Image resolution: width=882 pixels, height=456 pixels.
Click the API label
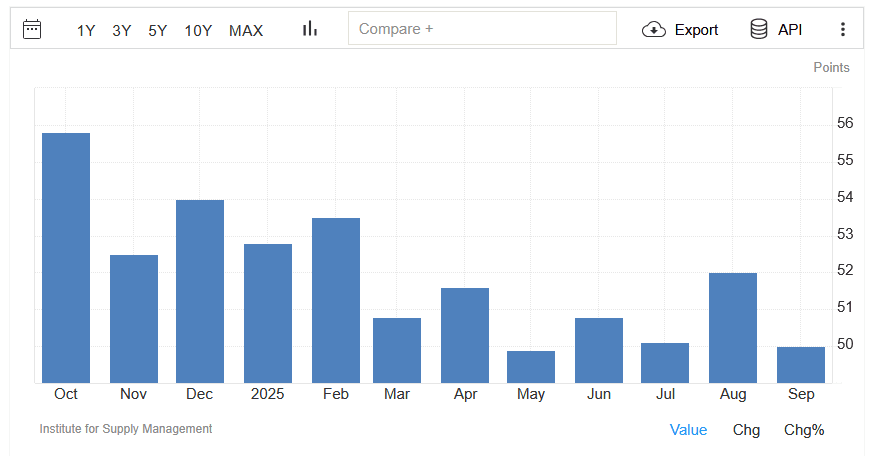tap(790, 30)
